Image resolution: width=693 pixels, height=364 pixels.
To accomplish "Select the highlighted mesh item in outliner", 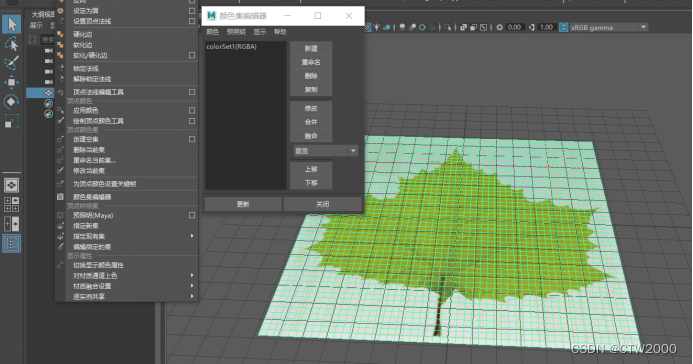I will (x=40, y=93).
